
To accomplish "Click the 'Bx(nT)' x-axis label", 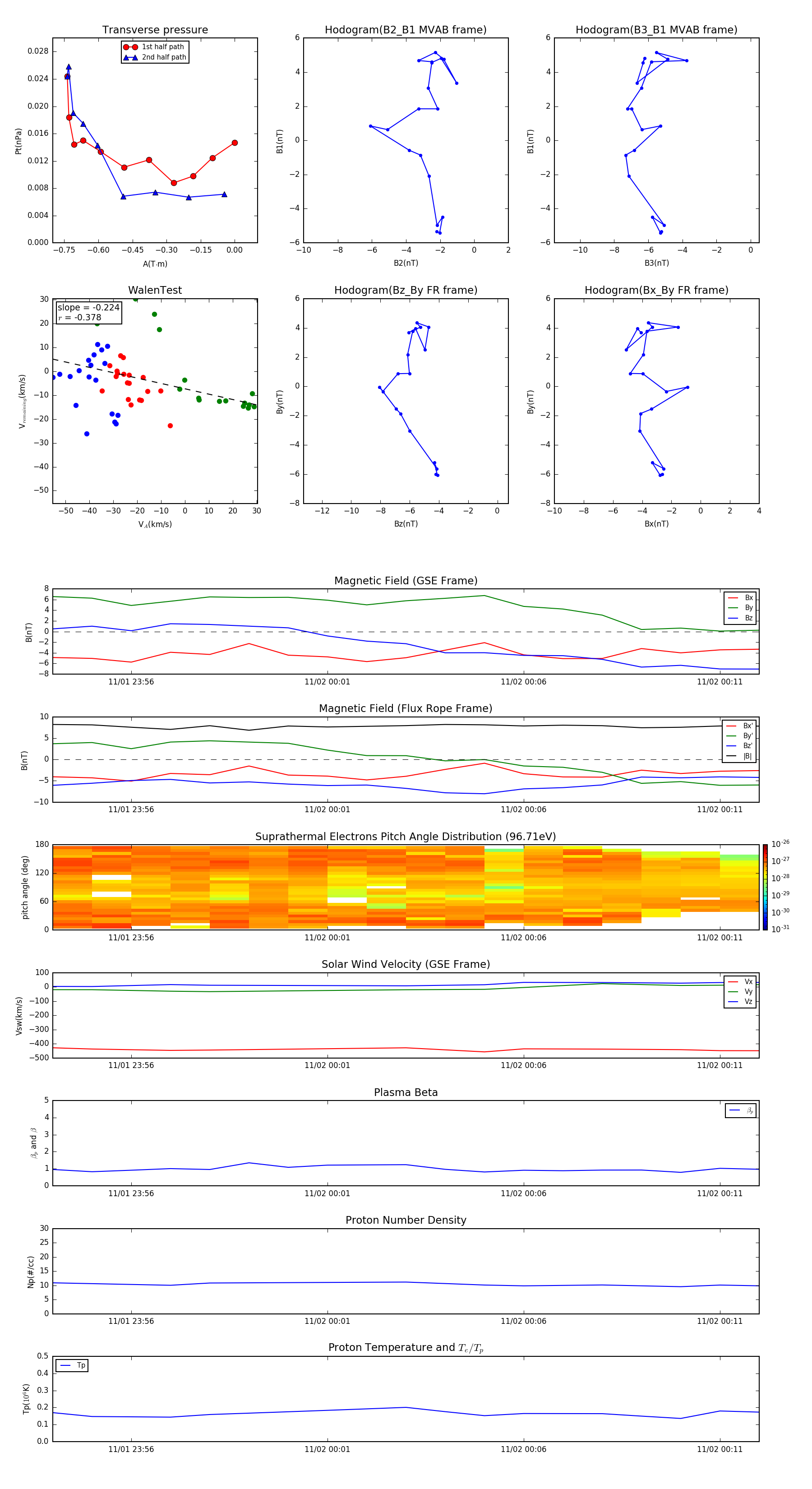I will tap(656, 524).
